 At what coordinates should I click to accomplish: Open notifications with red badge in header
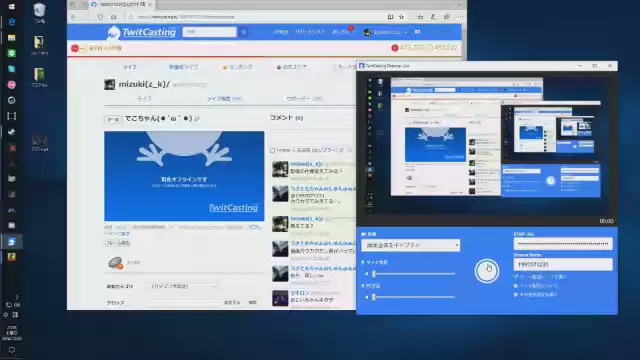tap(342, 32)
